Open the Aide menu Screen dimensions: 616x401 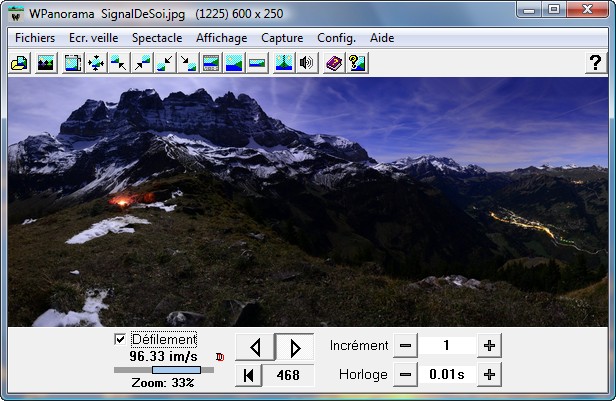click(x=382, y=38)
